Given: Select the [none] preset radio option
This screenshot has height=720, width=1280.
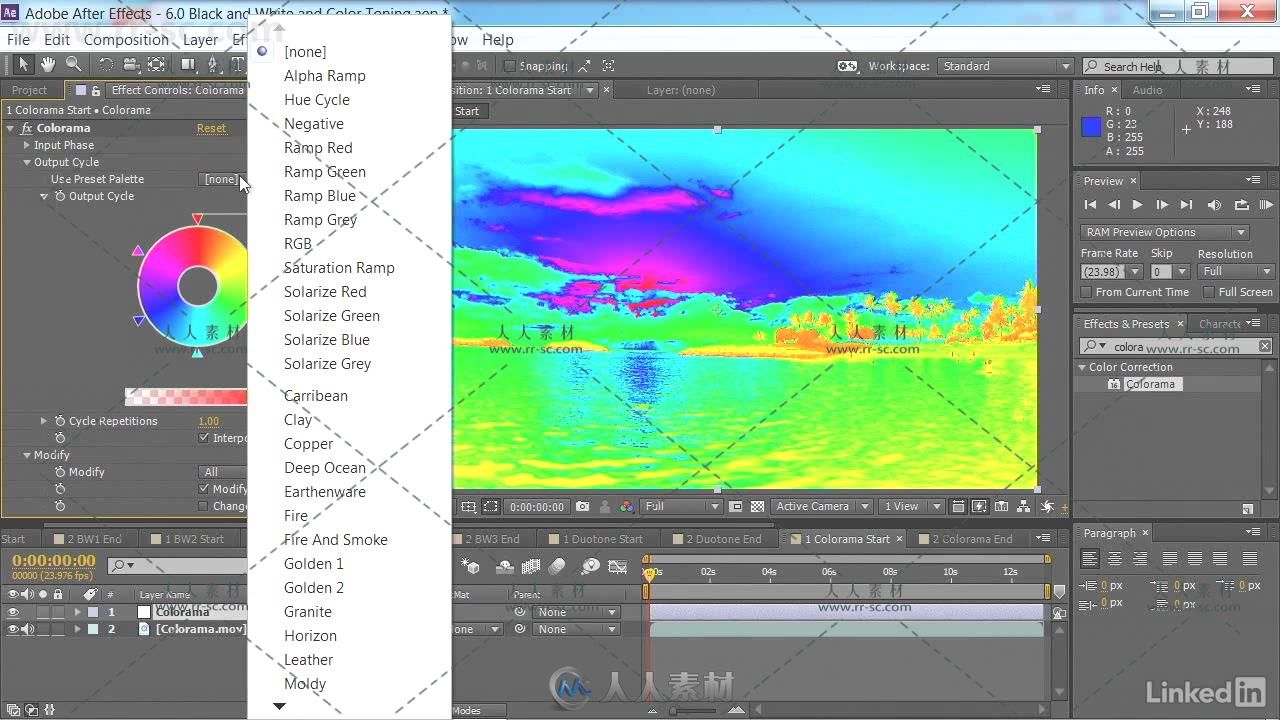Looking at the screenshot, I should click(262, 51).
